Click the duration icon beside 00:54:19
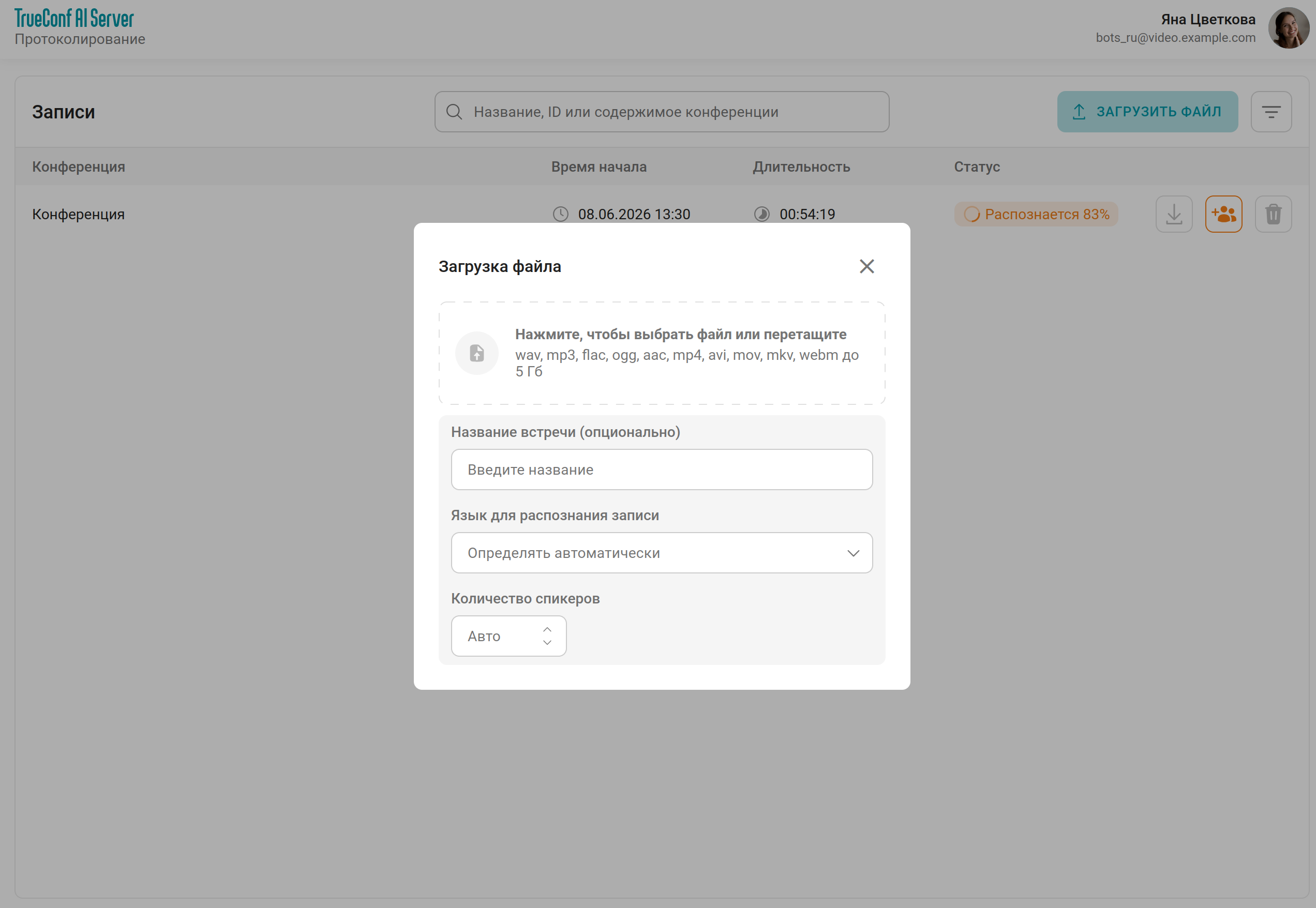Image resolution: width=1316 pixels, height=908 pixels. [x=761, y=215]
